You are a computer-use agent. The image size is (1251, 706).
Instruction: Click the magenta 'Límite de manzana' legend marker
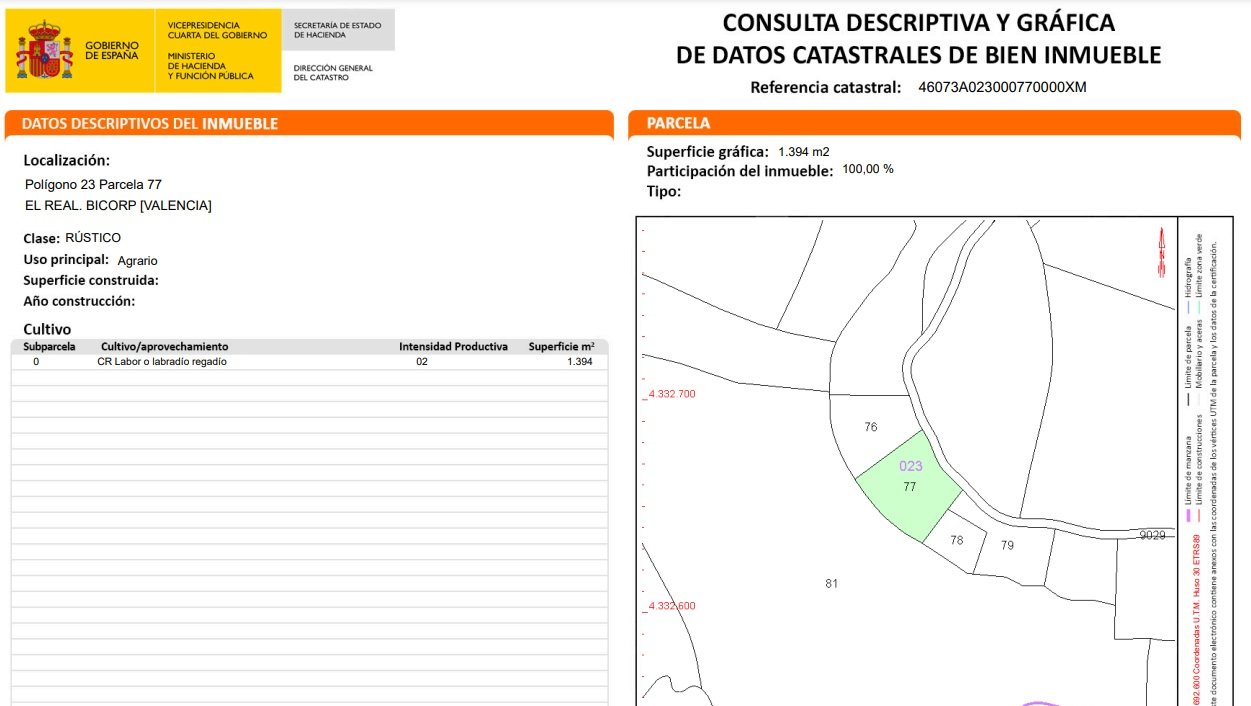pos(1189,516)
